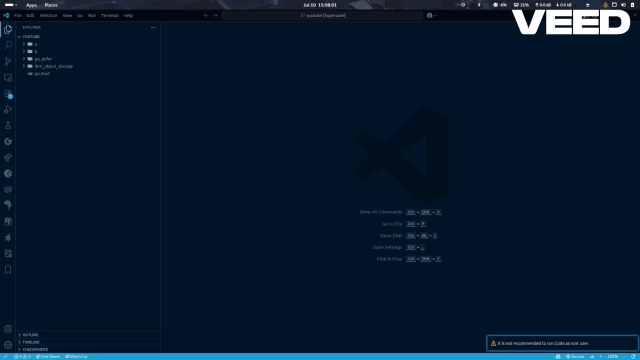Open the Accounts icon in activity bar
Viewport: 640px width, 360px height.
[8, 329]
